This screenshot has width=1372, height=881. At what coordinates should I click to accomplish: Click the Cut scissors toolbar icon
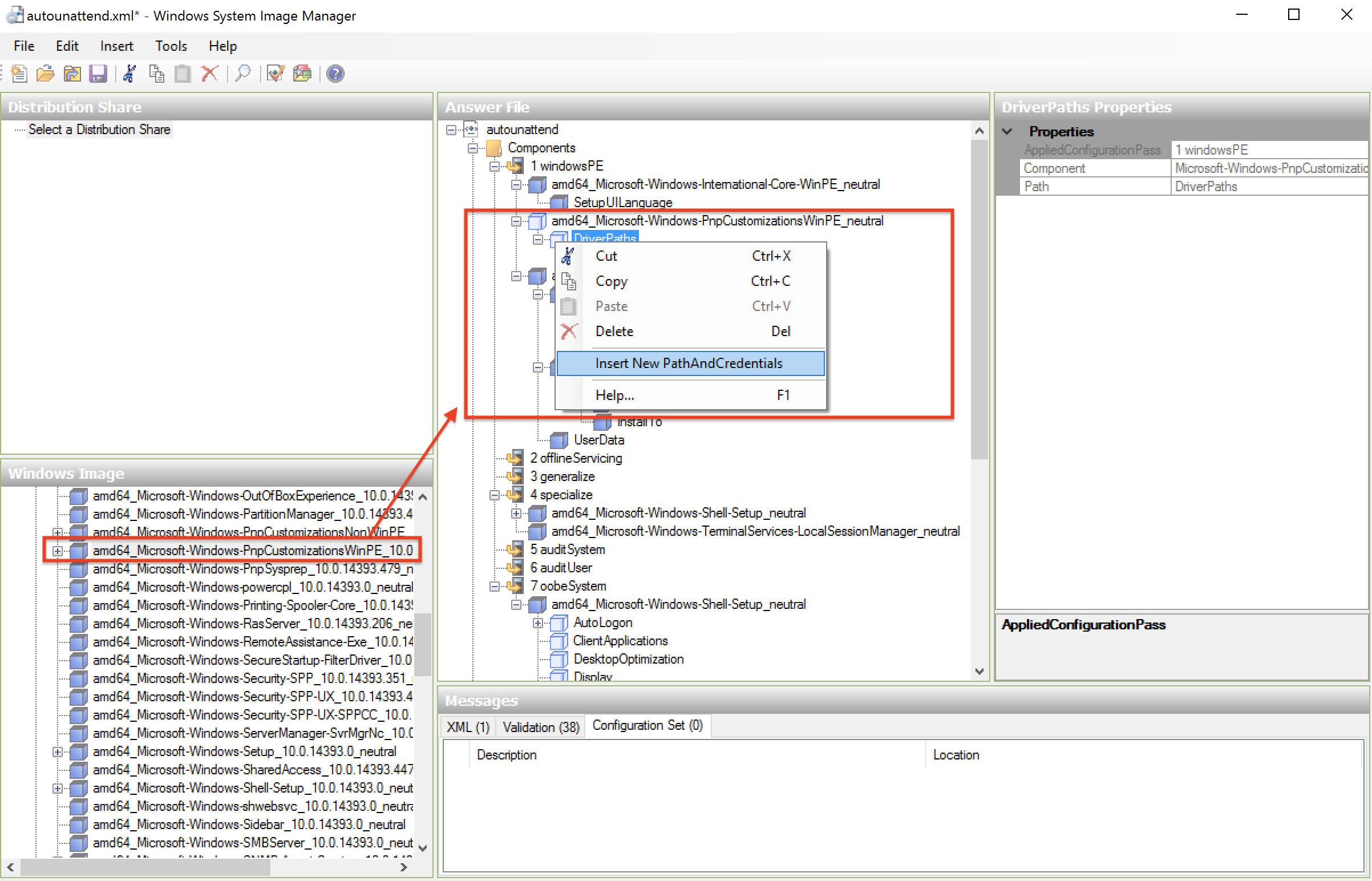click(x=130, y=74)
